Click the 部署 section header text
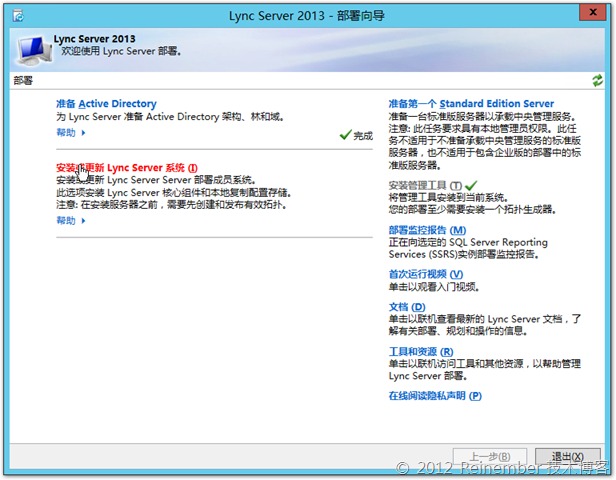This screenshot has height=480, width=616. (23, 81)
